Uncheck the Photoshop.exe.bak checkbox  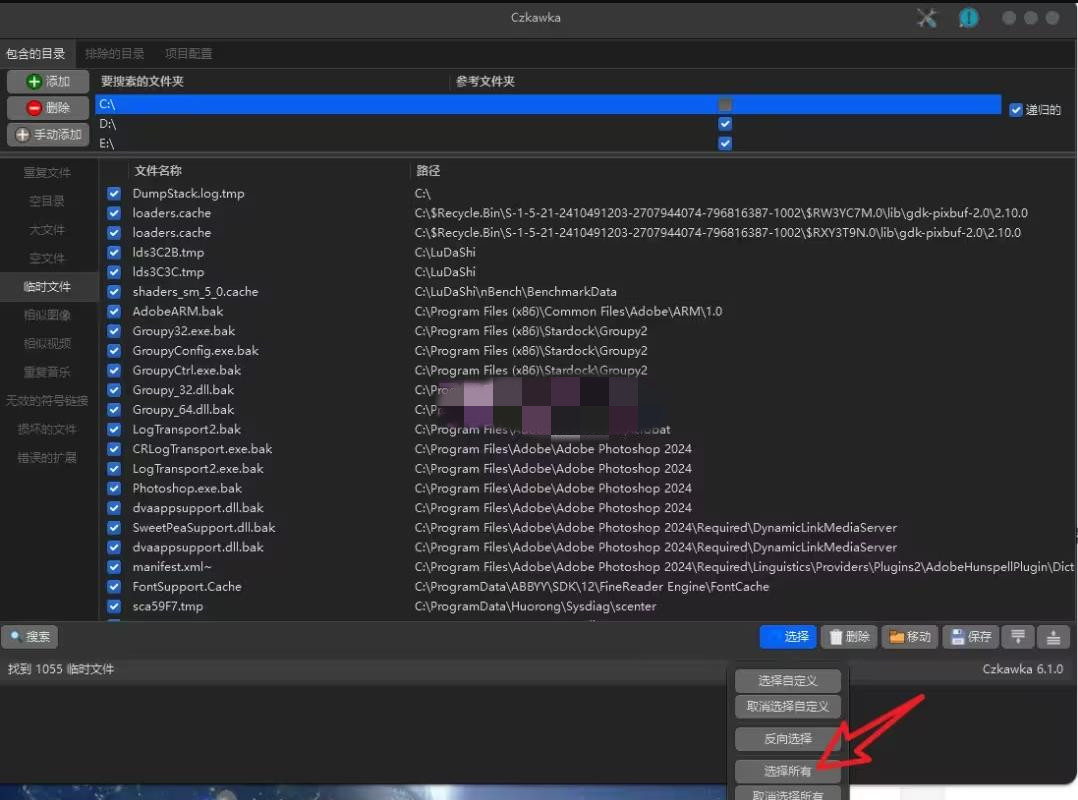click(114, 489)
